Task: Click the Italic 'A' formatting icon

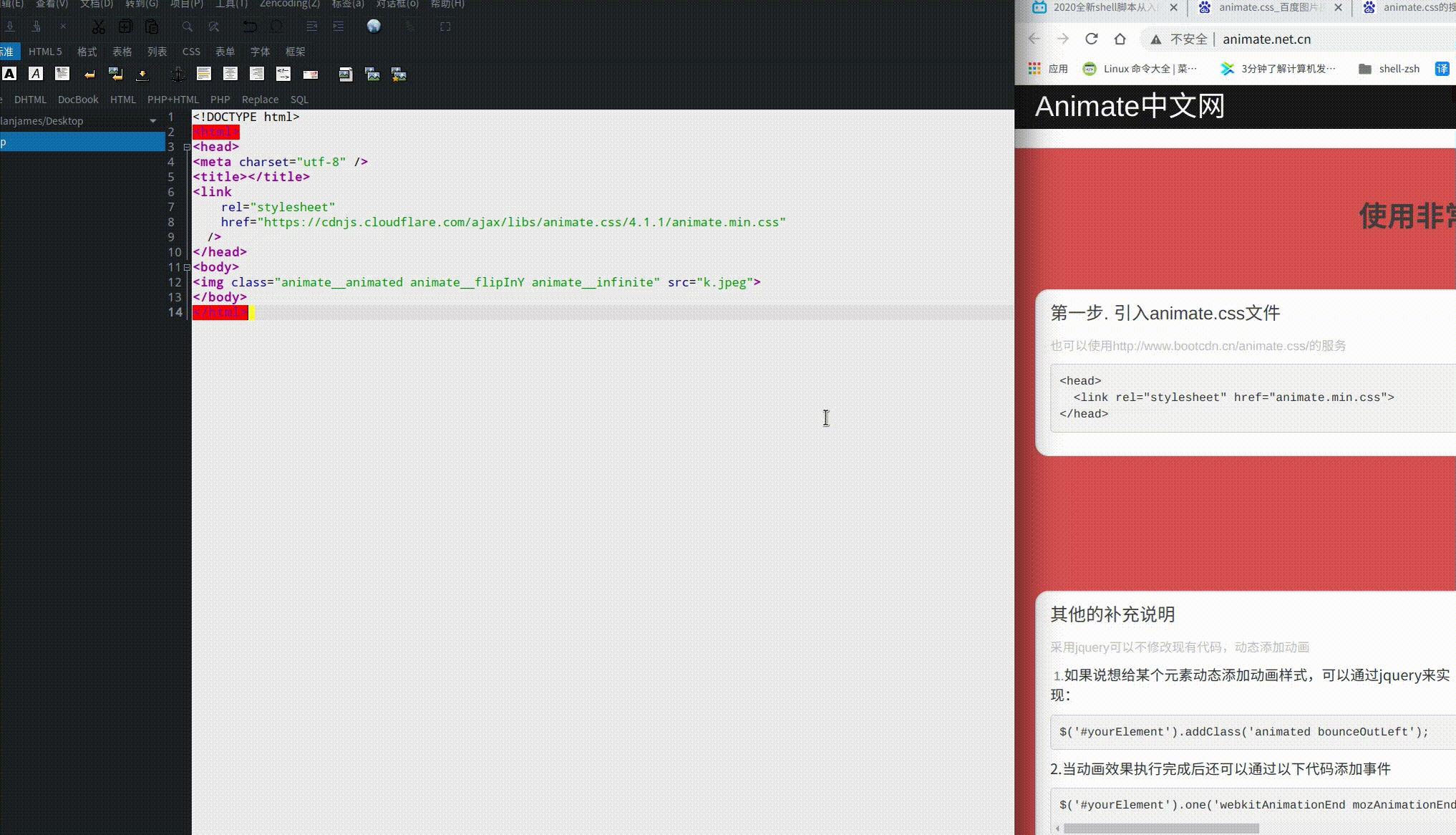Action: point(35,74)
